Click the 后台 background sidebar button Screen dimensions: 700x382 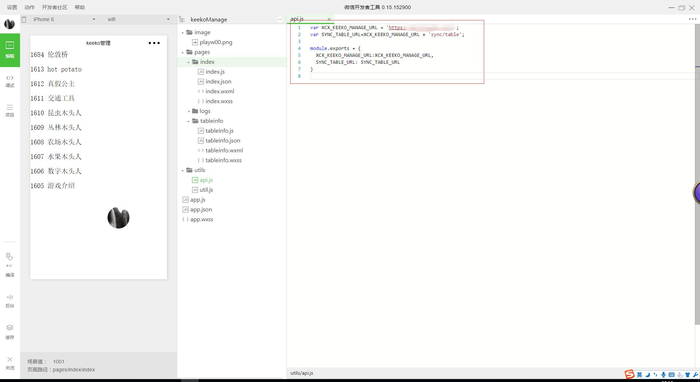pos(10,301)
